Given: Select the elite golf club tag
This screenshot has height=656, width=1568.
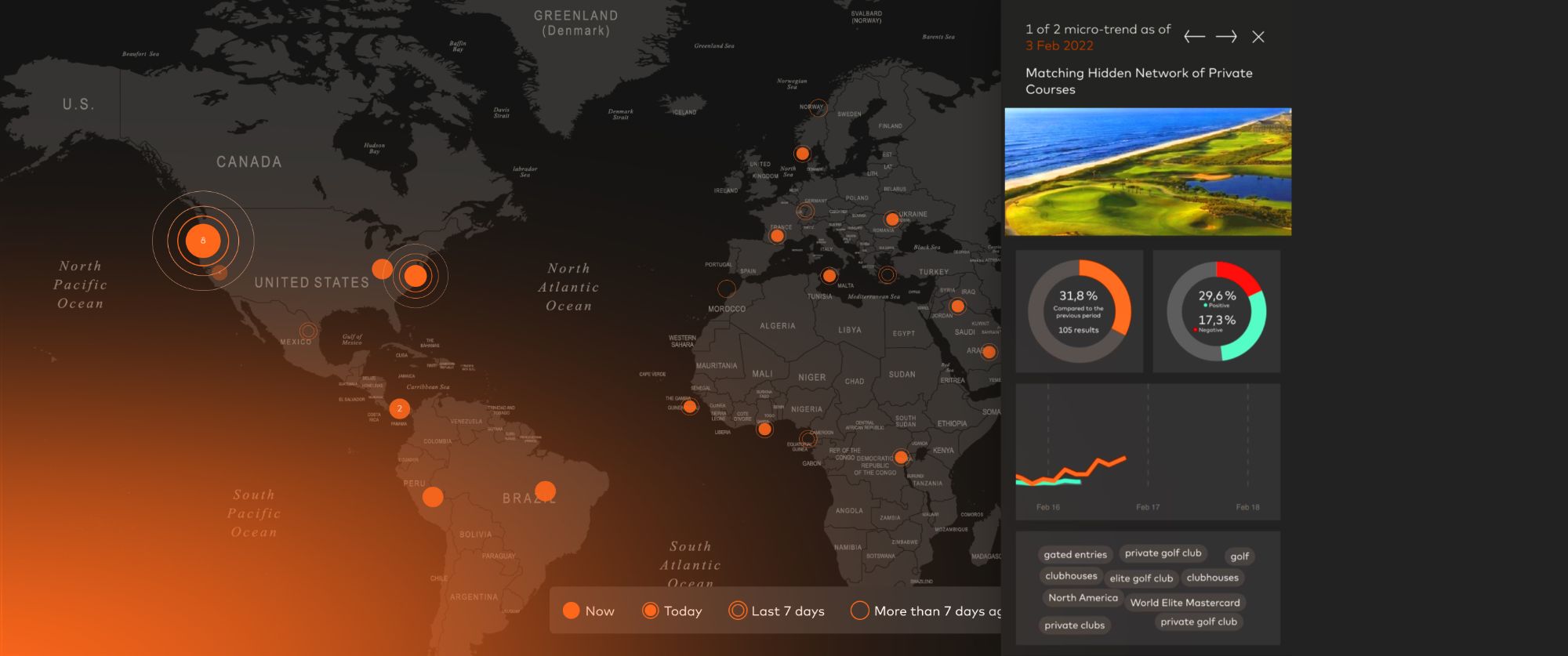Looking at the screenshot, I should pos(1141,578).
